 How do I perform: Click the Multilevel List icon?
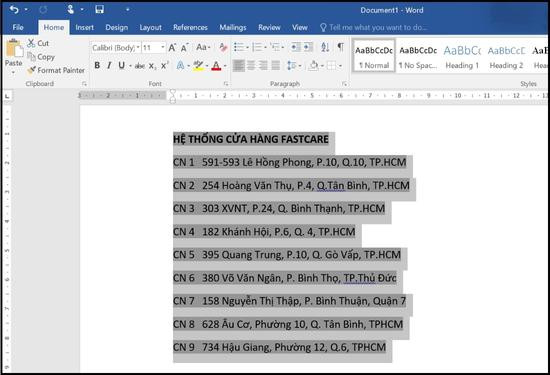pyautogui.click(x=275, y=47)
